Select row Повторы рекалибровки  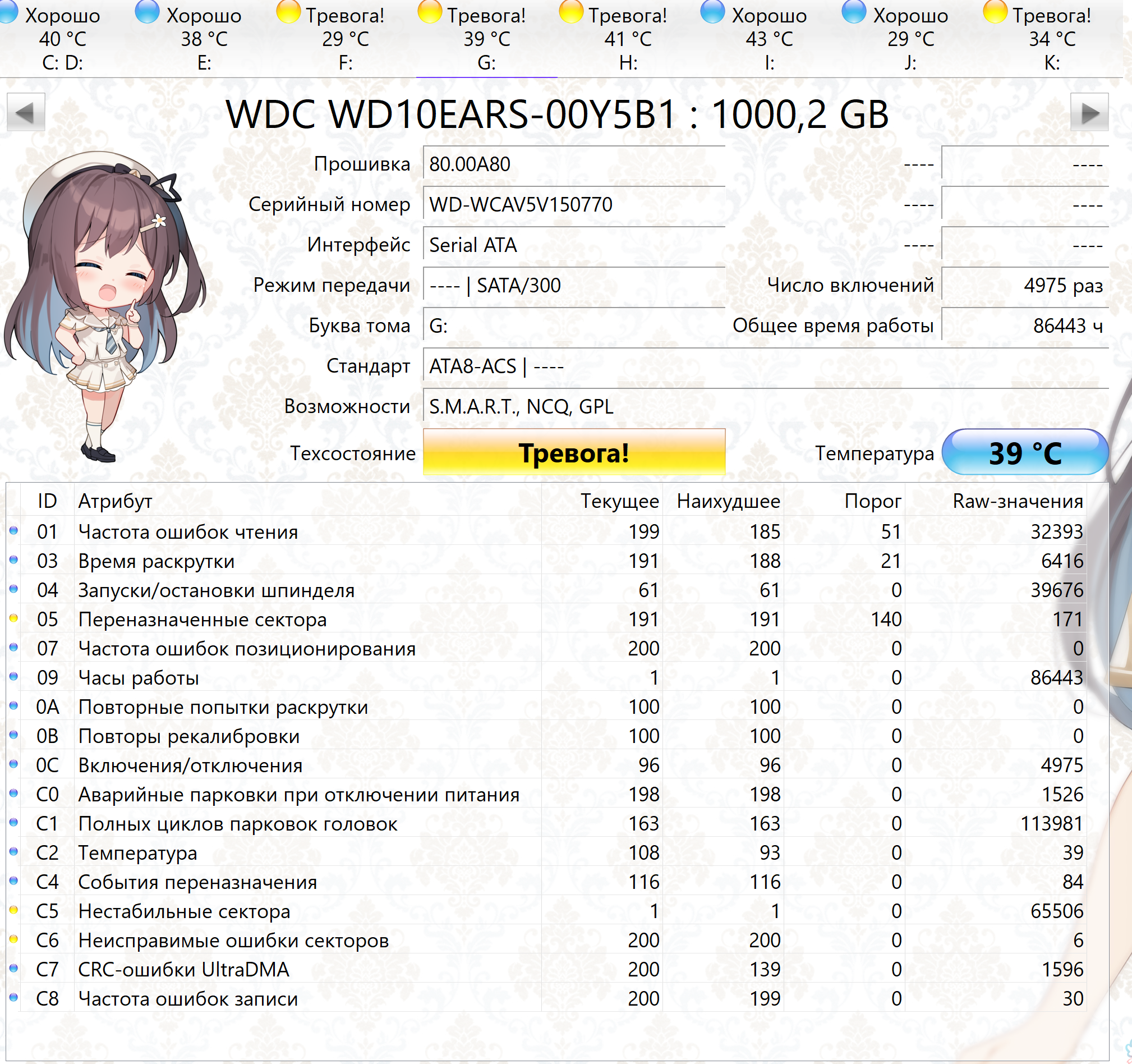click(x=546, y=736)
